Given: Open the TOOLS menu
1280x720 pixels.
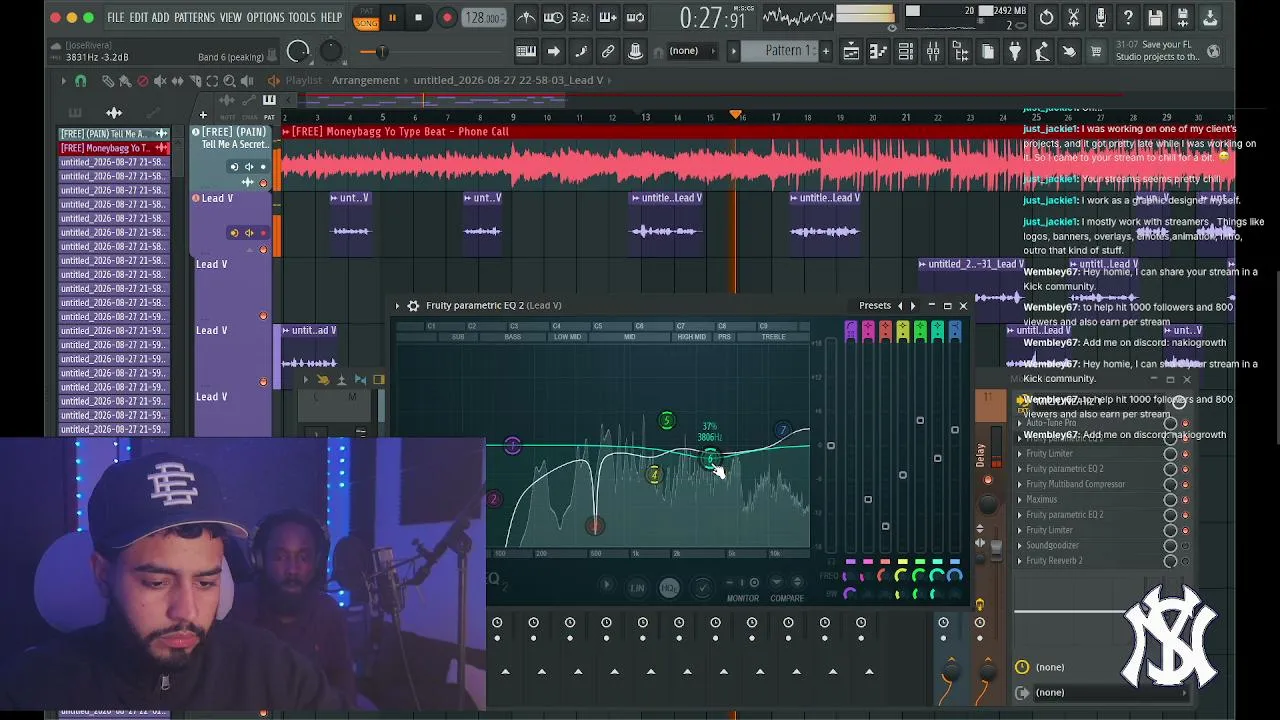Looking at the screenshot, I should (x=302, y=17).
